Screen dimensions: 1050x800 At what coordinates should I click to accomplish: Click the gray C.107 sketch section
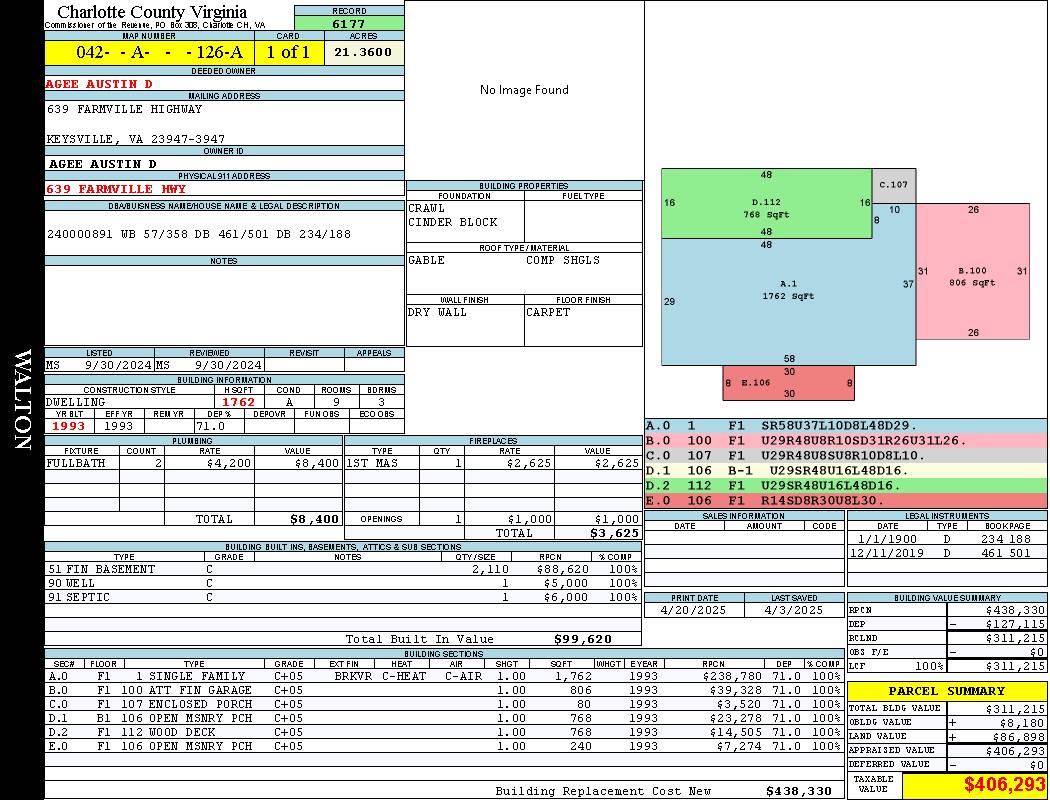coord(894,185)
